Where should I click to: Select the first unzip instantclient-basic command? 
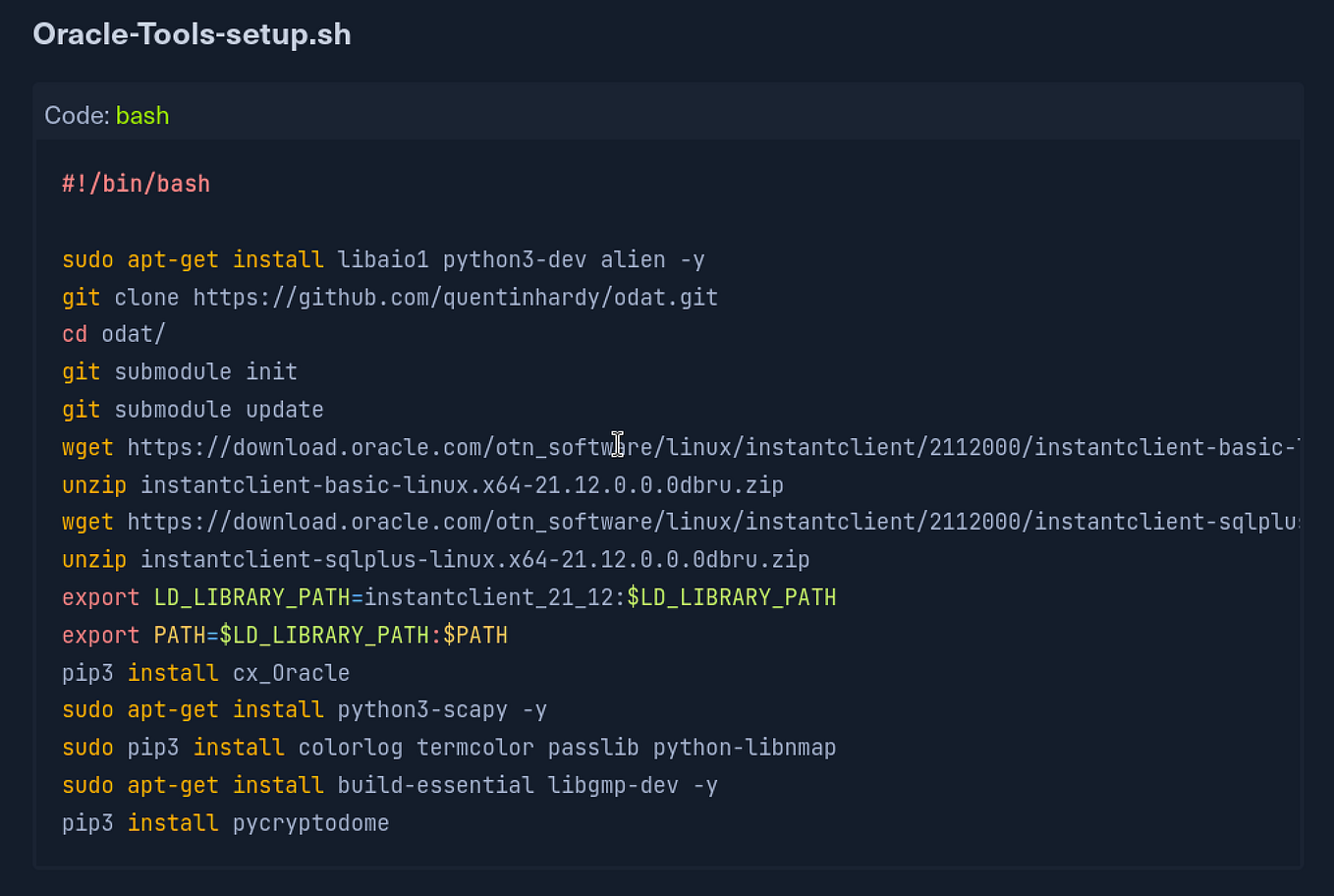pyautogui.click(x=422, y=484)
